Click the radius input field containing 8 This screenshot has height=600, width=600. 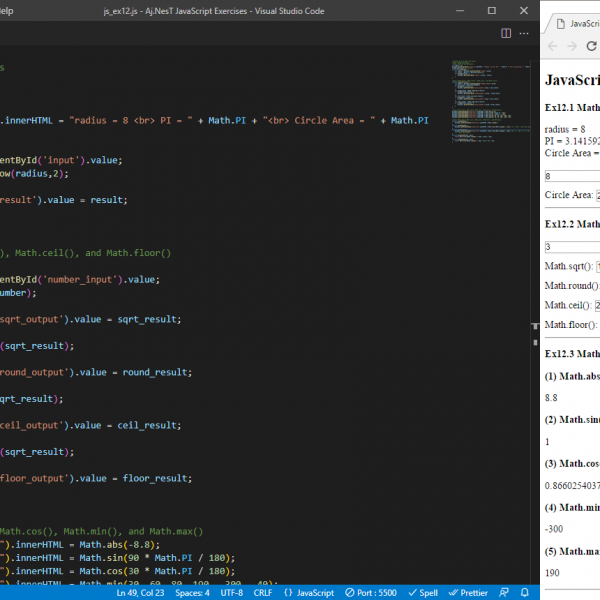(x=572, y=175)
